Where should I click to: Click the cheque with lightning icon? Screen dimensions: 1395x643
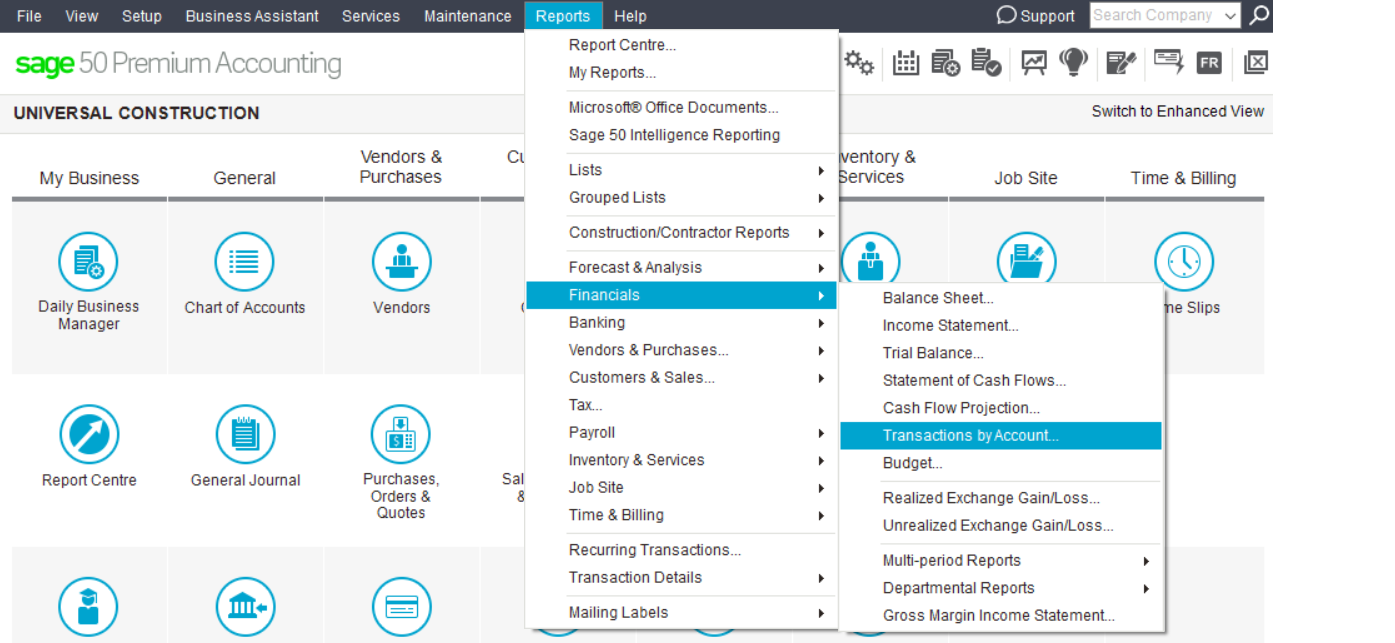click(1168, 63)
